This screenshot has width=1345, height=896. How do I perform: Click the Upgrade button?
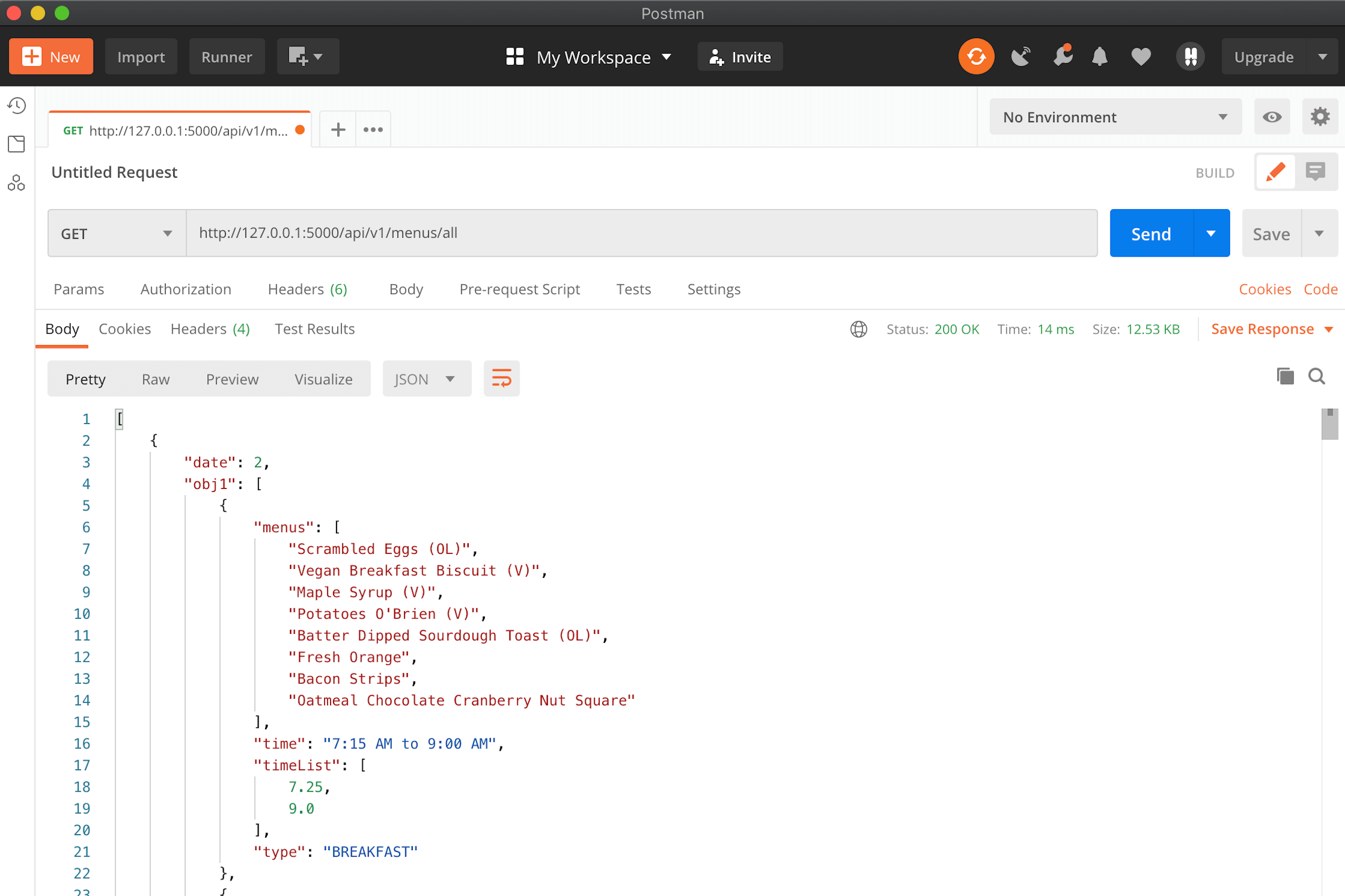(1264, 57)
